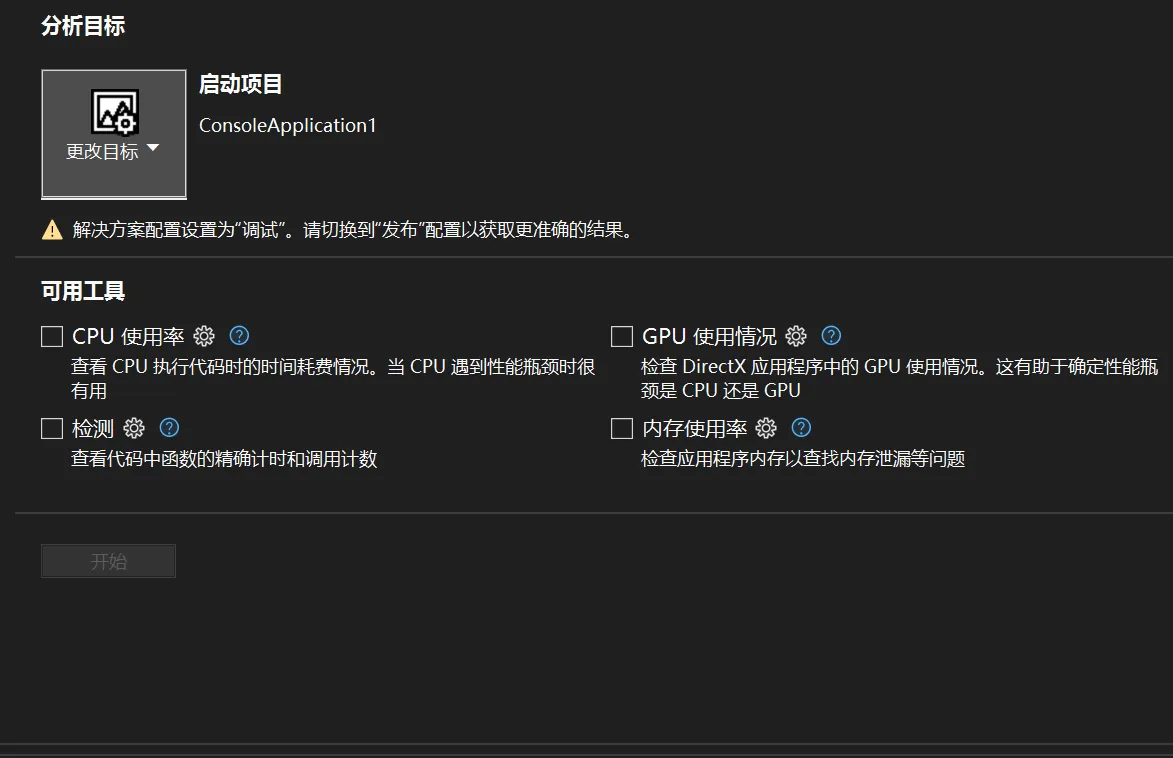Check the 检测 instrumentation checkbox

click(52, 429)
